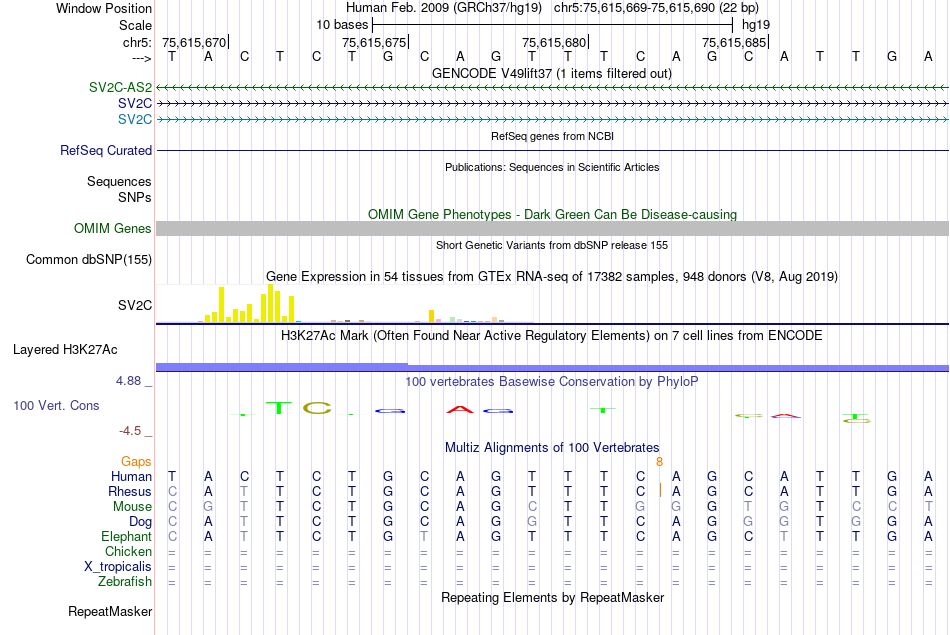Click the 4.88 conservation scale value
Viewport: 950px width, 635px height.
coord(128,381)
